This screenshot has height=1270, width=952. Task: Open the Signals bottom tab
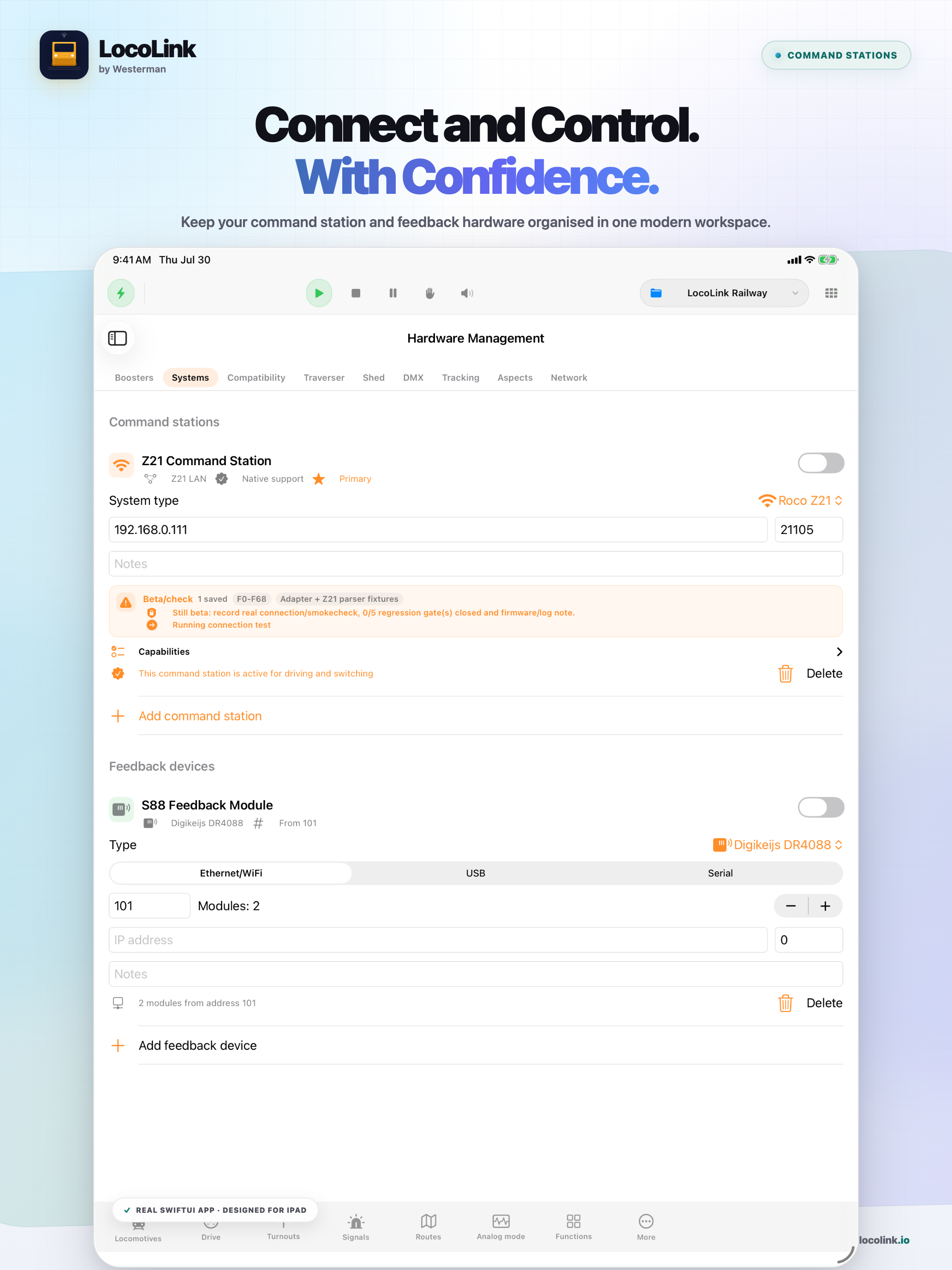[356, 1228]
